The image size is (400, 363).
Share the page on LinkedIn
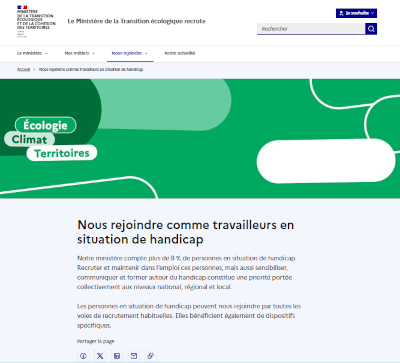click(x=117, y=356)
